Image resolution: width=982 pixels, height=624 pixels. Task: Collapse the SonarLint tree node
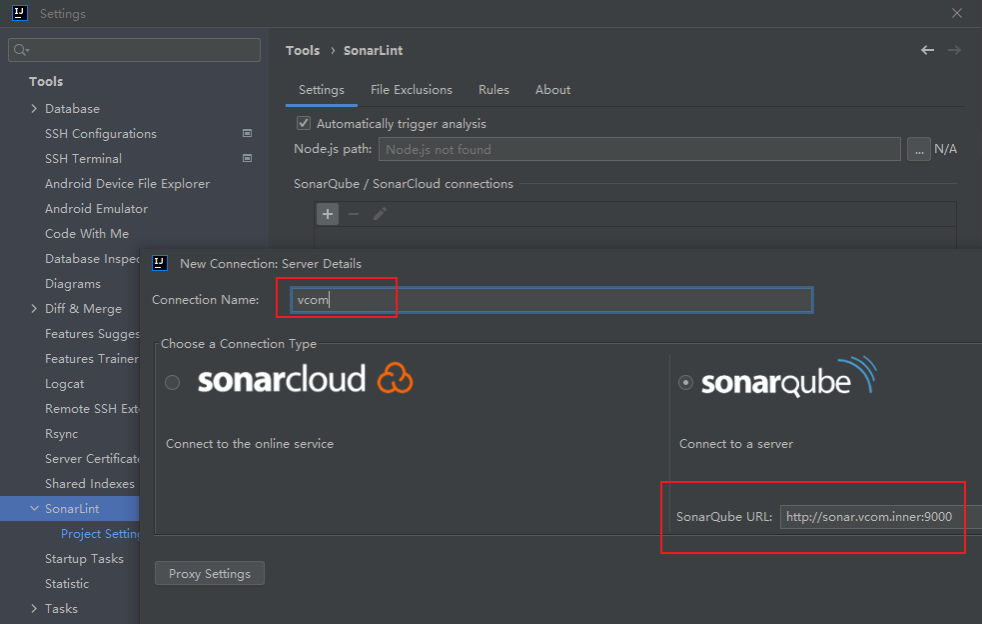[x=34, y=508]
